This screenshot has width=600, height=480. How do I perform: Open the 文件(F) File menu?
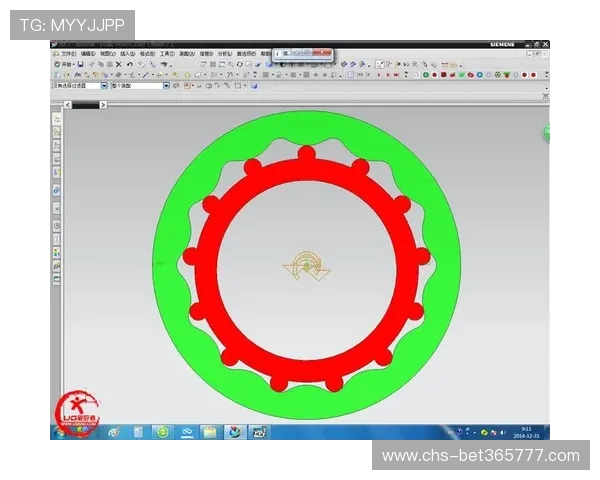[69, 54]
